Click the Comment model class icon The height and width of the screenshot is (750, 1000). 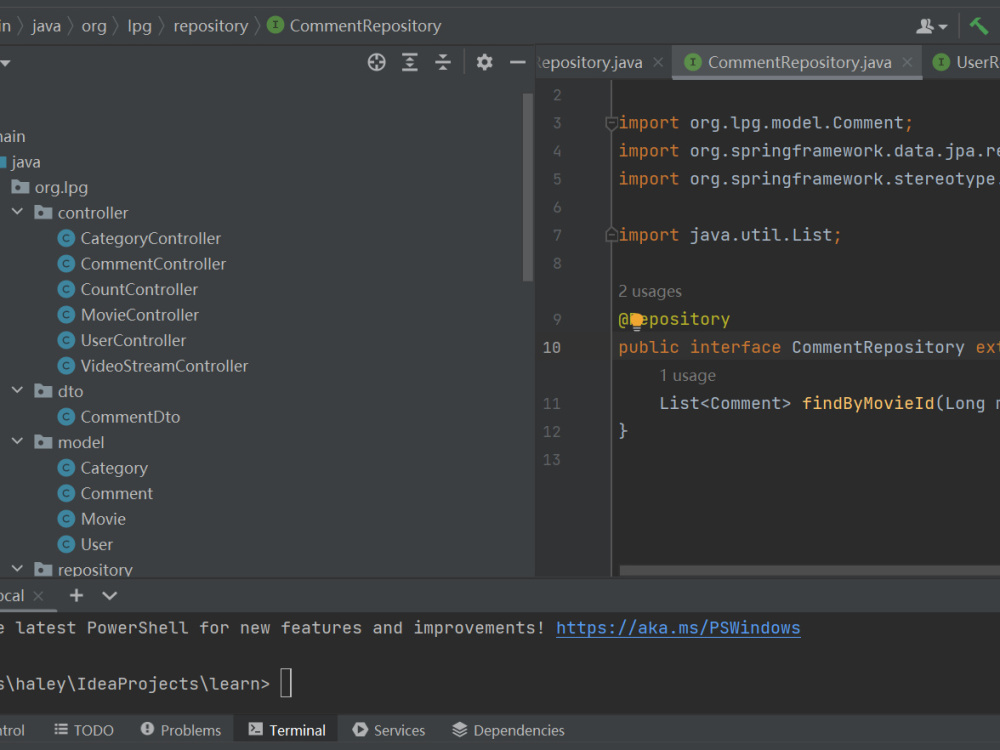pos(66,494)
